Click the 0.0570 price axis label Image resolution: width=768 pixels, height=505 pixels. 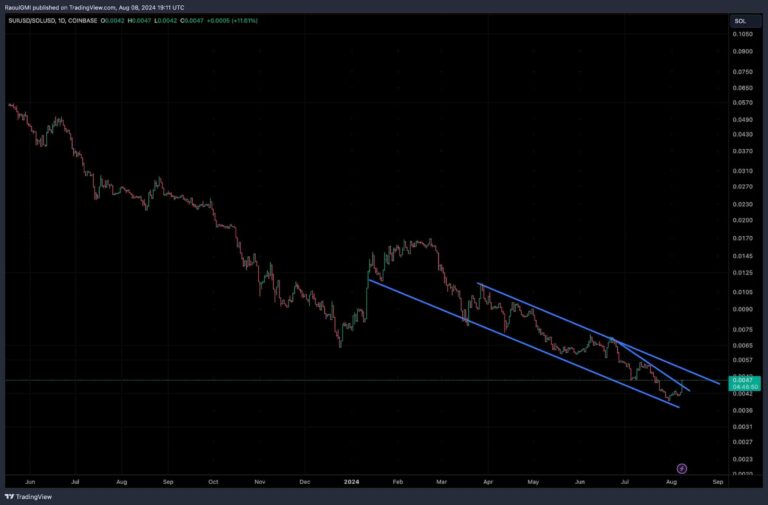point(743,103)
